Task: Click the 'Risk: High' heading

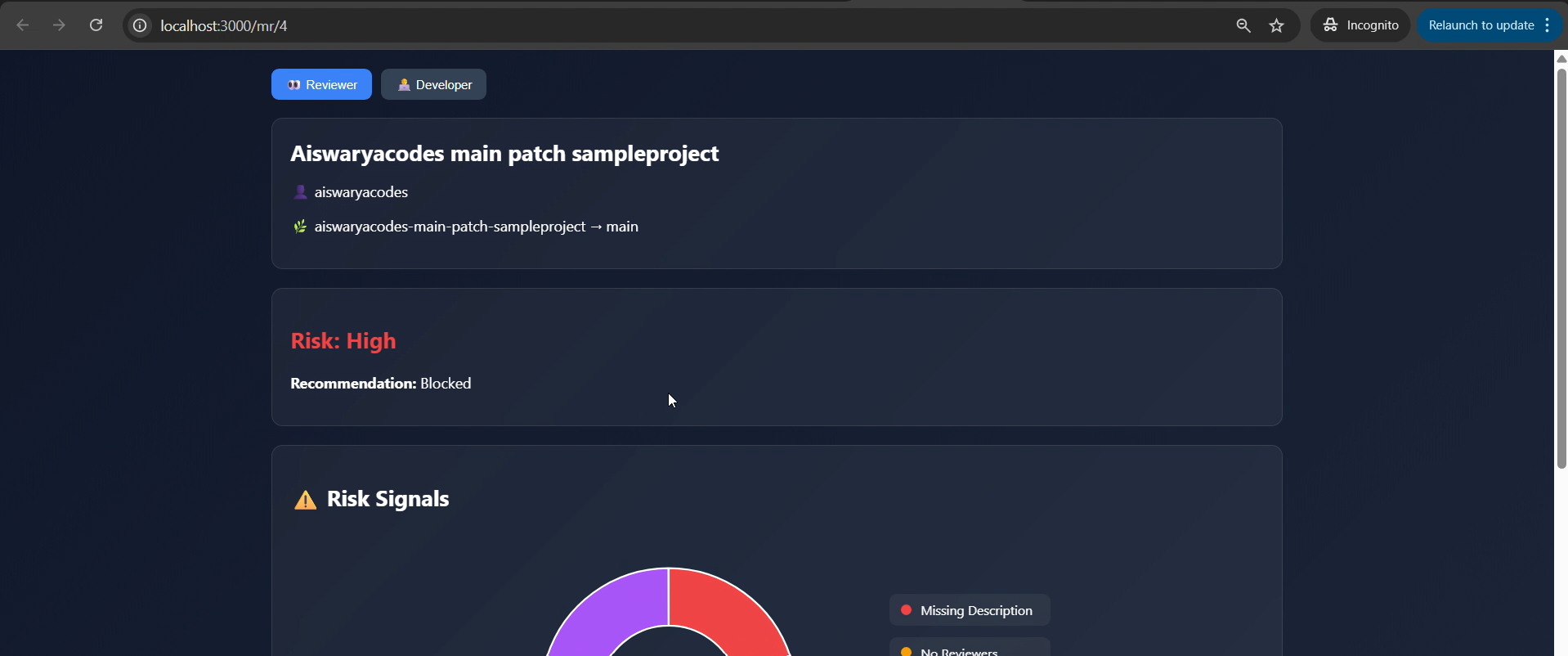Action: (x=343, y=340)
